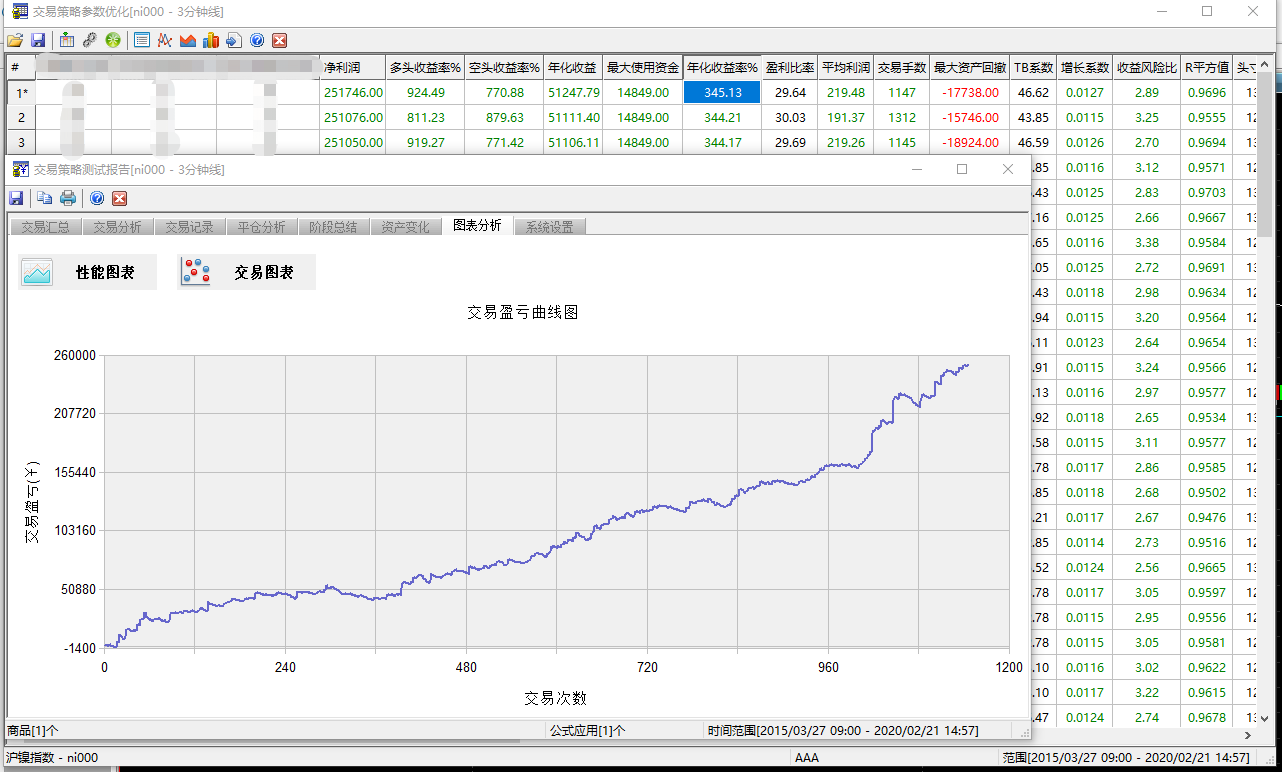
Task: Click the green circular star icon
Action: (x=113, y=40)
